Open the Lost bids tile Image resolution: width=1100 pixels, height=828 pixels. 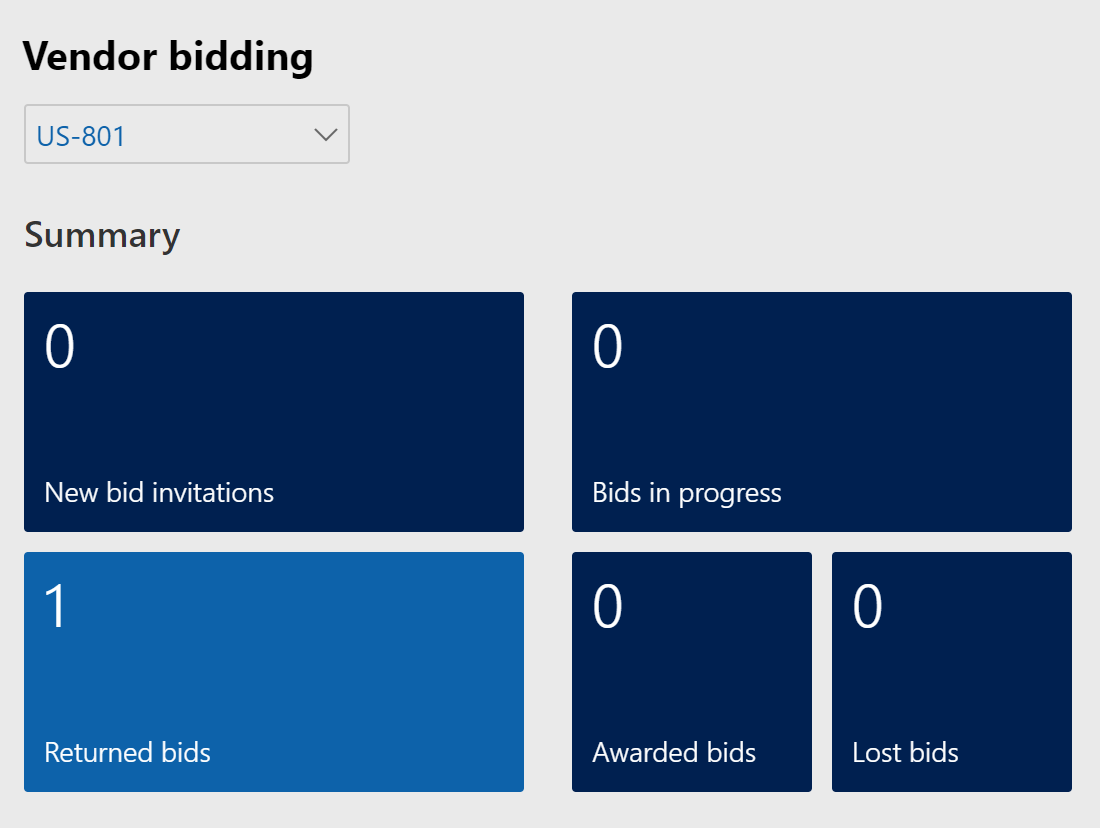tap(951, 672)
